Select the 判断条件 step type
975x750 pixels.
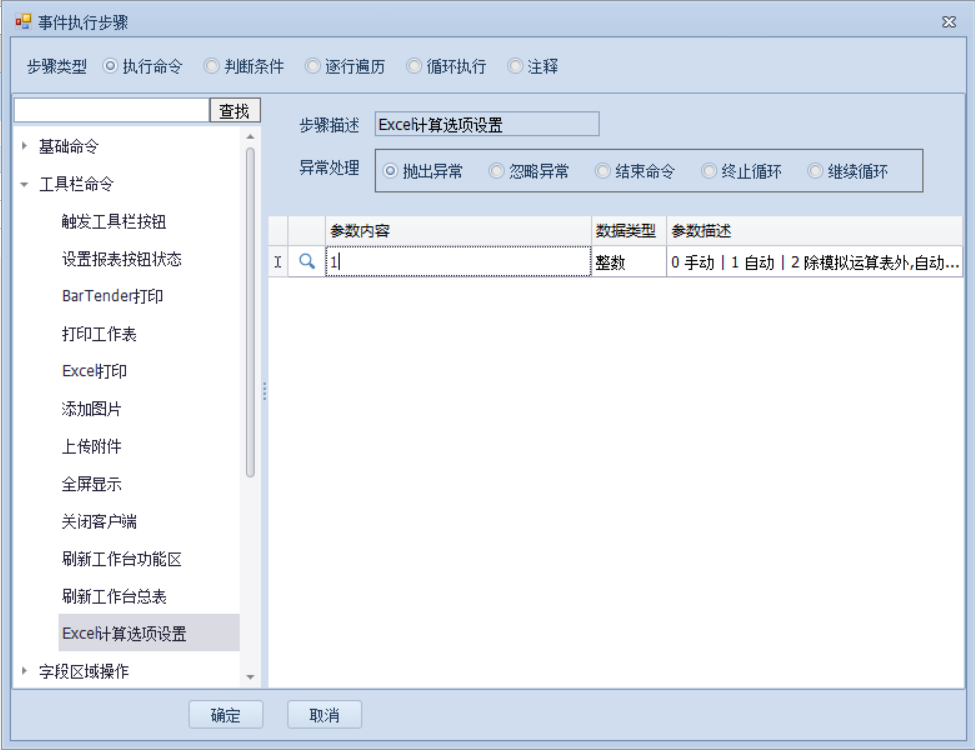click(x=211, y=67)
